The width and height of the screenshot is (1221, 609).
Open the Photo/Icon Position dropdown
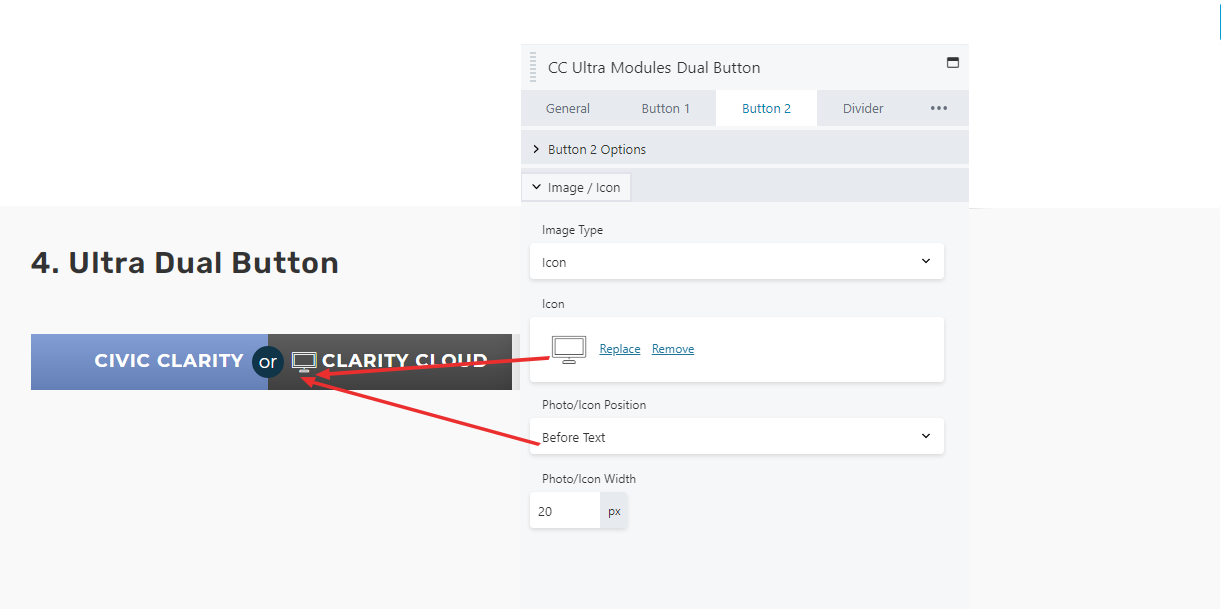[736, 437]
